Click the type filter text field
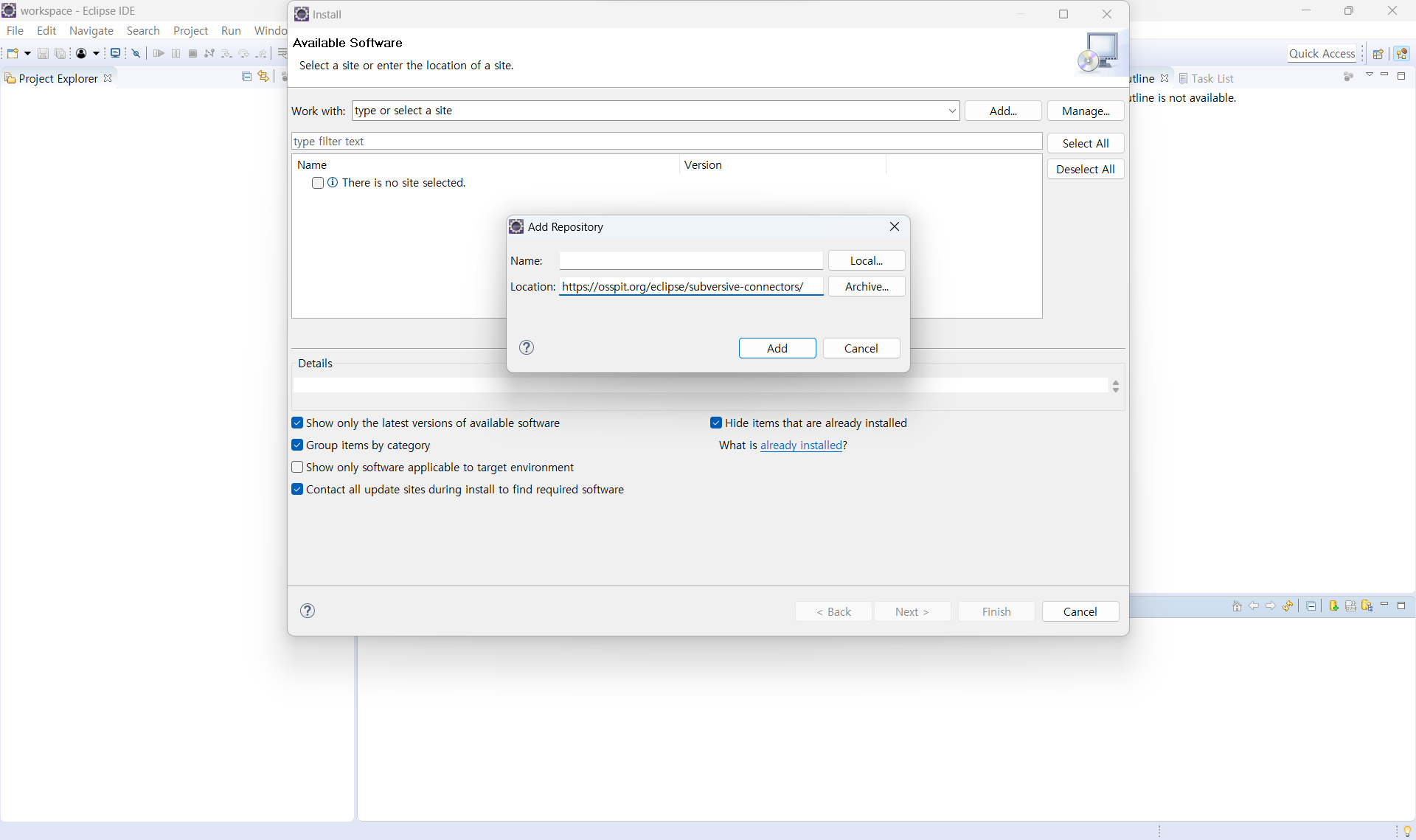Image resolution: width=1416 pixels, height=840 pixels. click(x=667, y=141)
